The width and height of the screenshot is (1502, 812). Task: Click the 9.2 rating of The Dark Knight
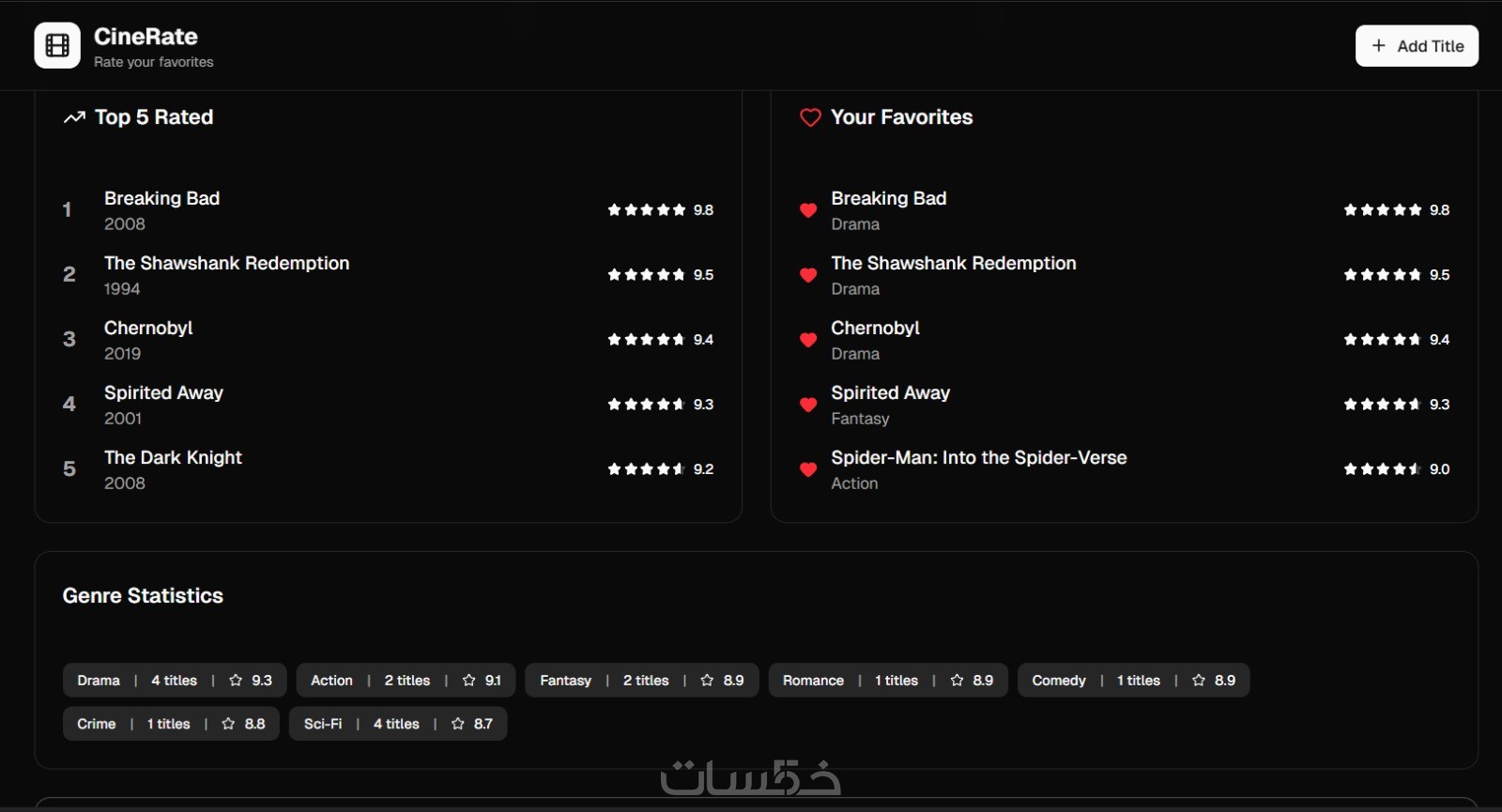click(x=704, y=469)
